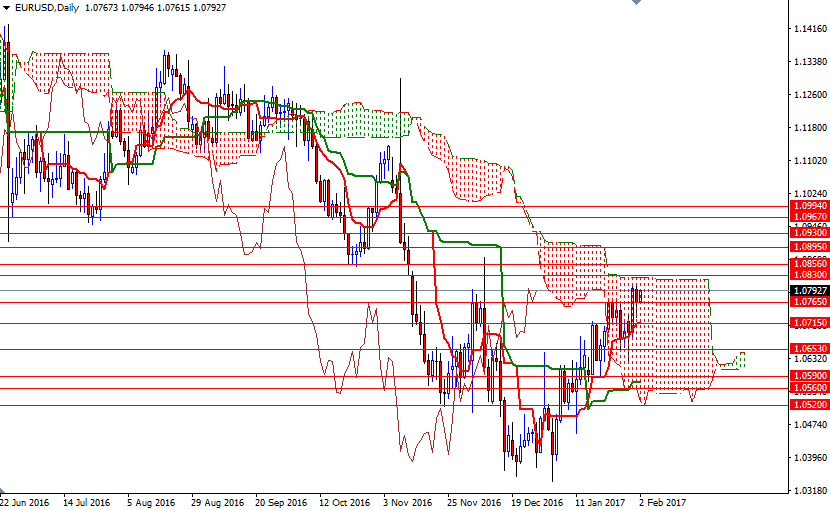Click the red 1.09670 level label
Viewport: 830px width, 510px height.
click(x=809, y=217)
